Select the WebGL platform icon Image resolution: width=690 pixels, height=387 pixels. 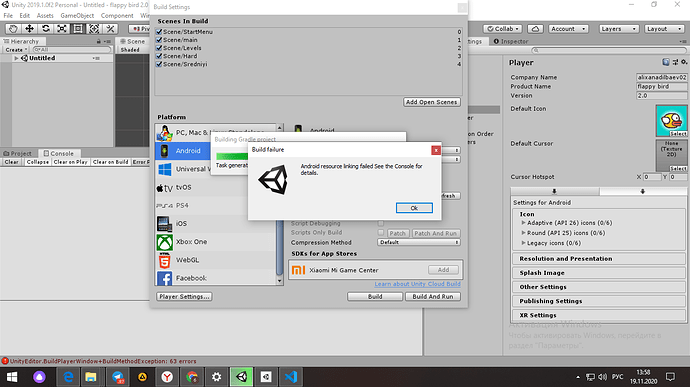tap(165, 260)
